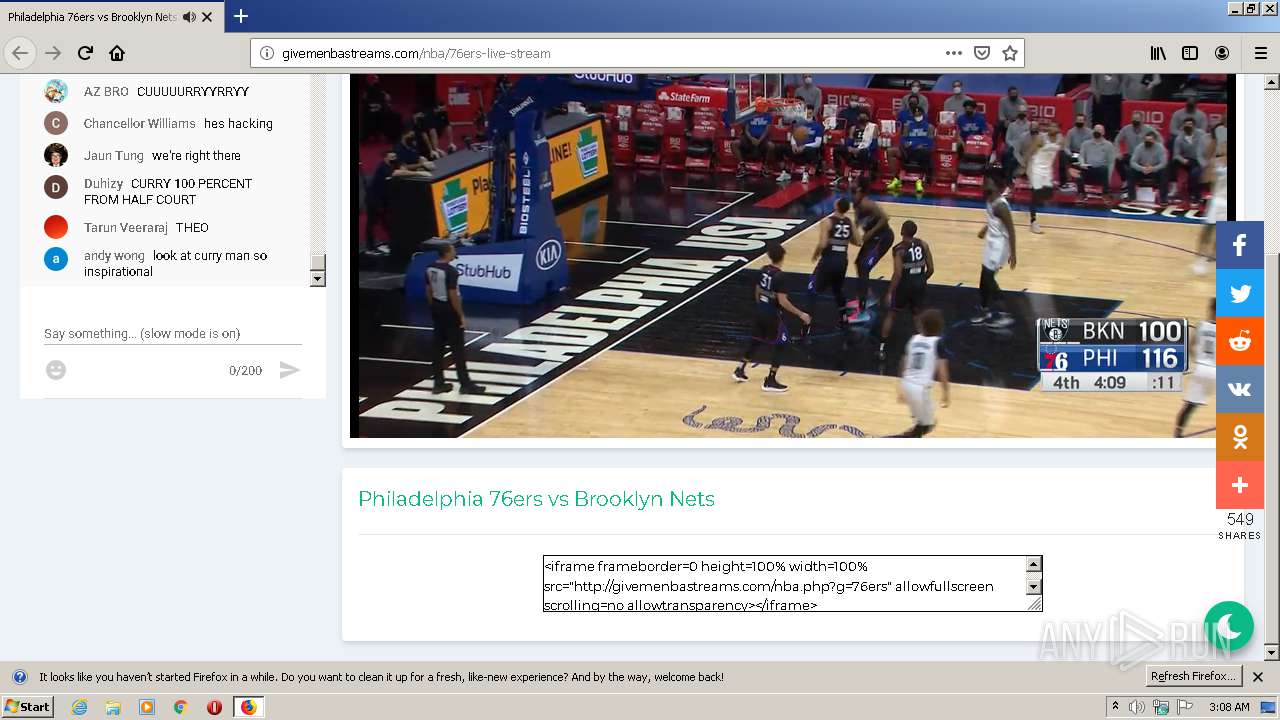The image size is (1280, 720).
Task: Open Opera from the taskbar
Action: coord(214,707)
